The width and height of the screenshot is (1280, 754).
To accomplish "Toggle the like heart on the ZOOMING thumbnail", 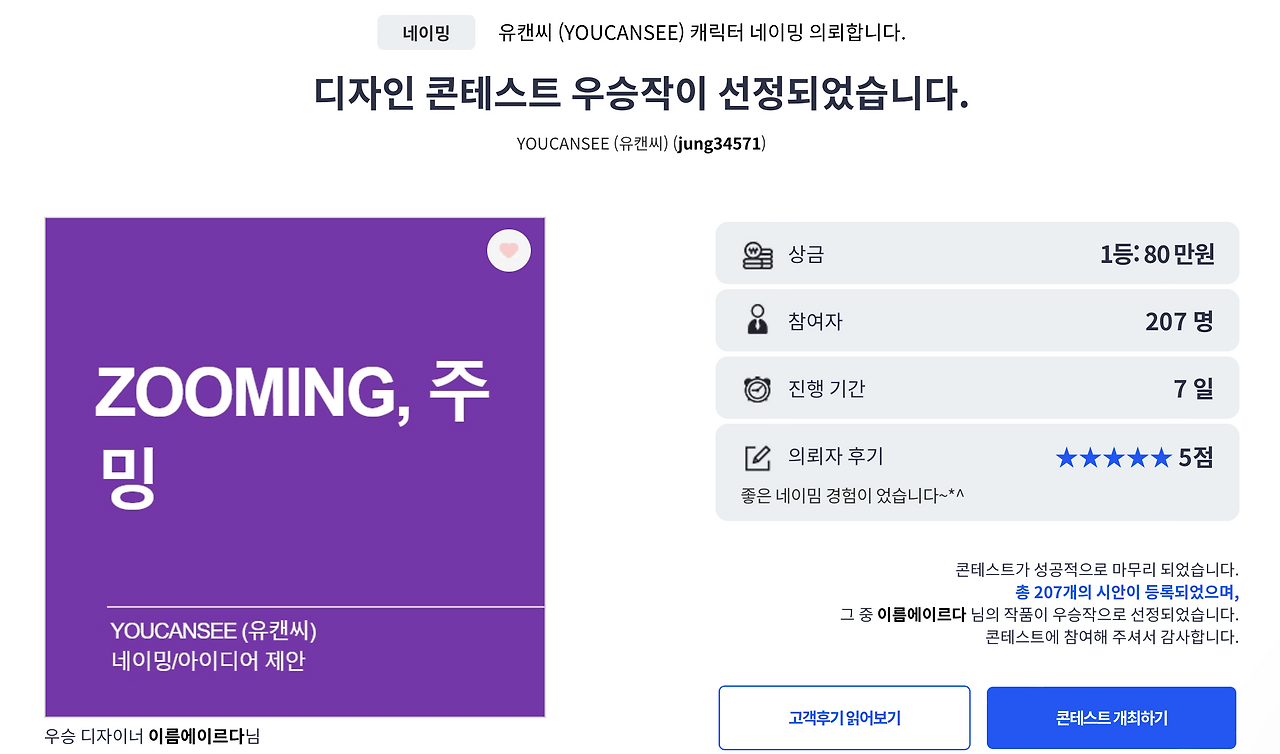I will tap(508, 250).
